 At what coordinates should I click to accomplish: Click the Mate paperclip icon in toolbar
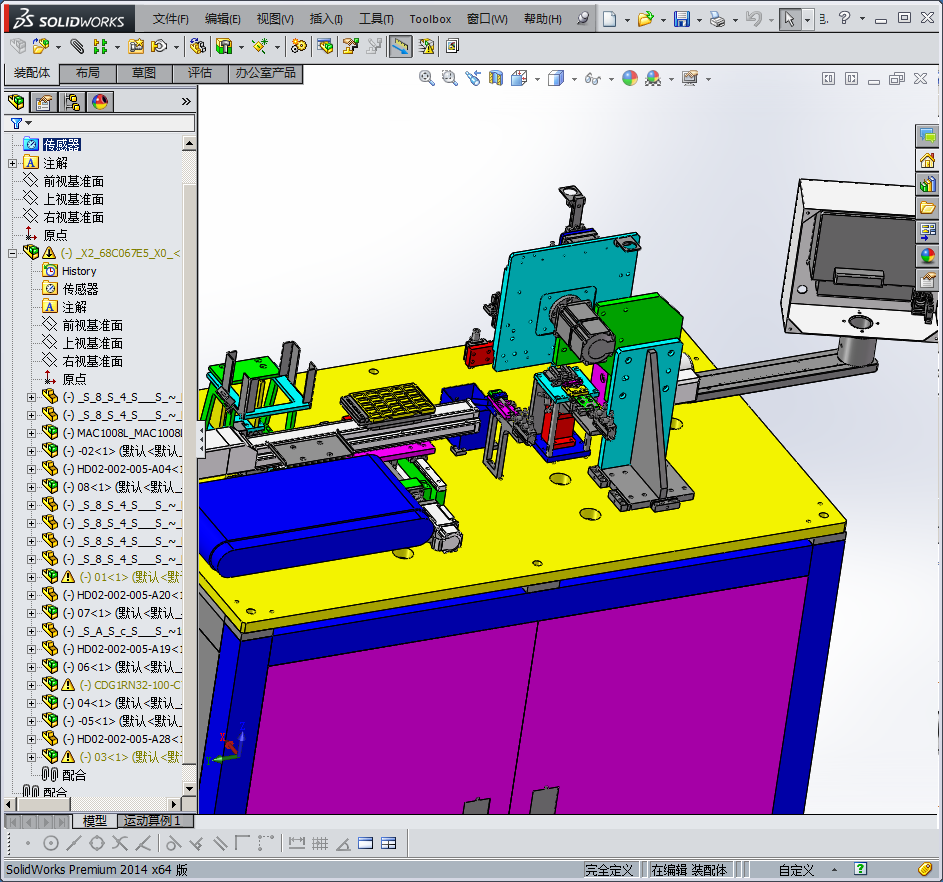(77, 46)
